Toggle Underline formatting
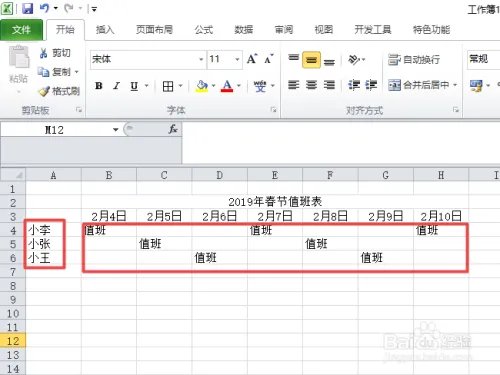The width and height of the screenshot is (500, 375). click(134, 86)
